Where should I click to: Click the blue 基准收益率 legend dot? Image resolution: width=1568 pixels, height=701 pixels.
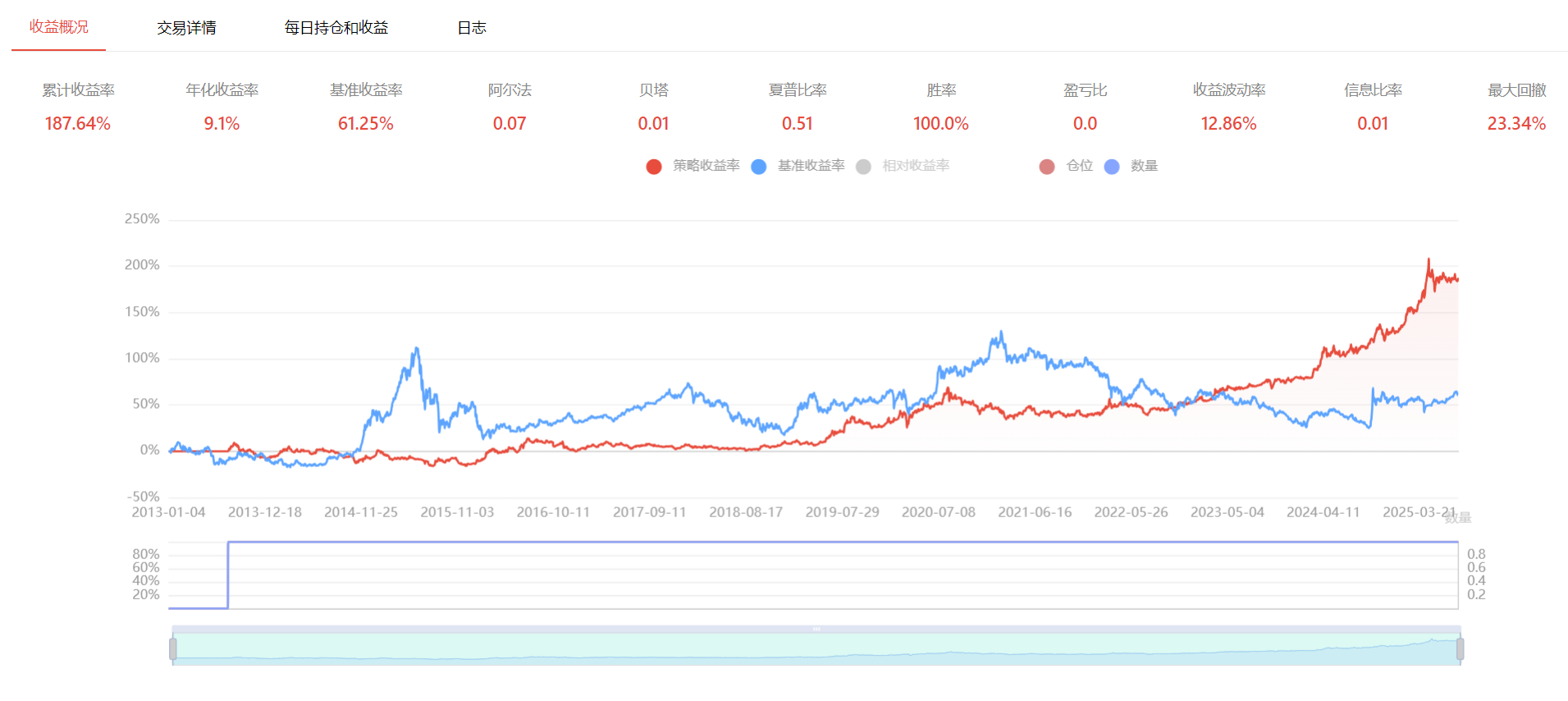pos(759,167)
